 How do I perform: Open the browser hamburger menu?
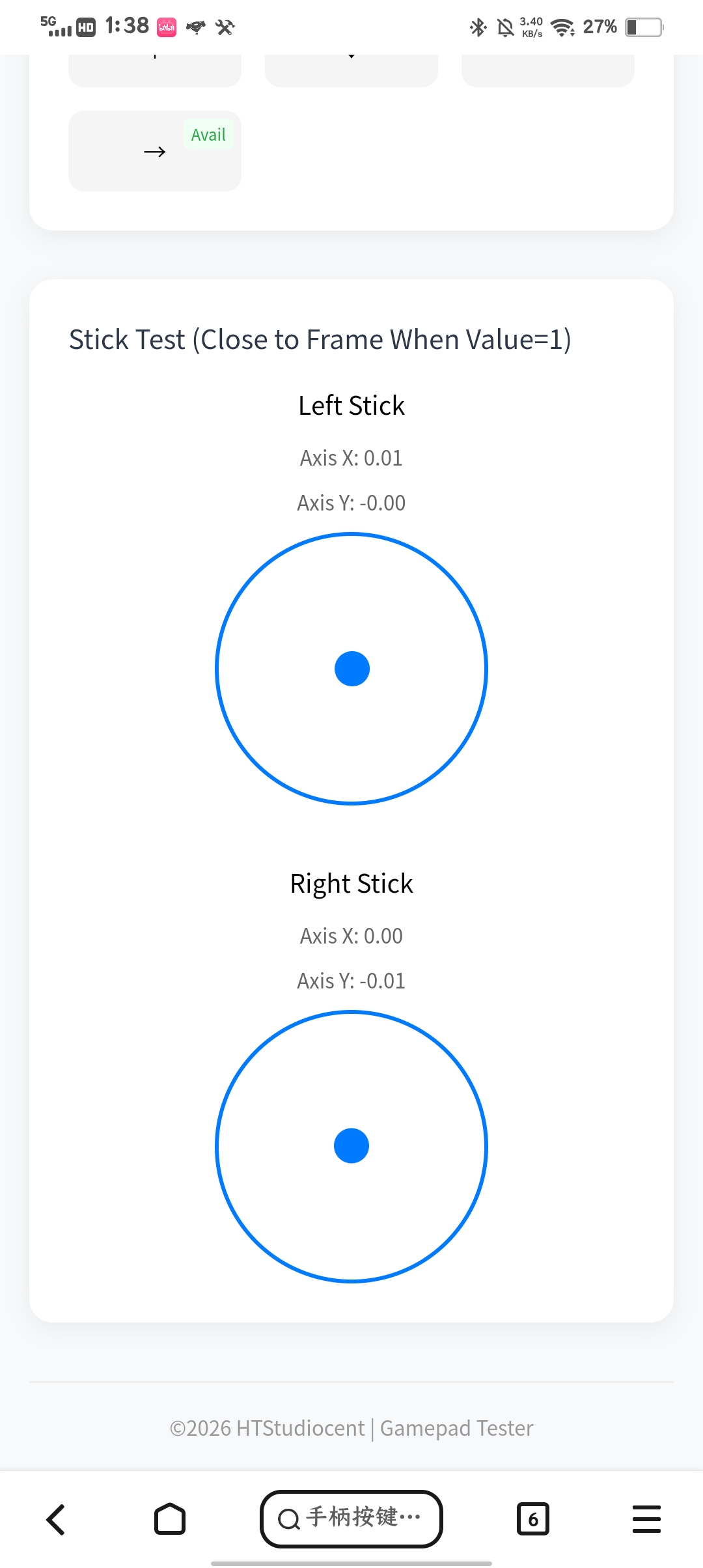(646, 1519)
